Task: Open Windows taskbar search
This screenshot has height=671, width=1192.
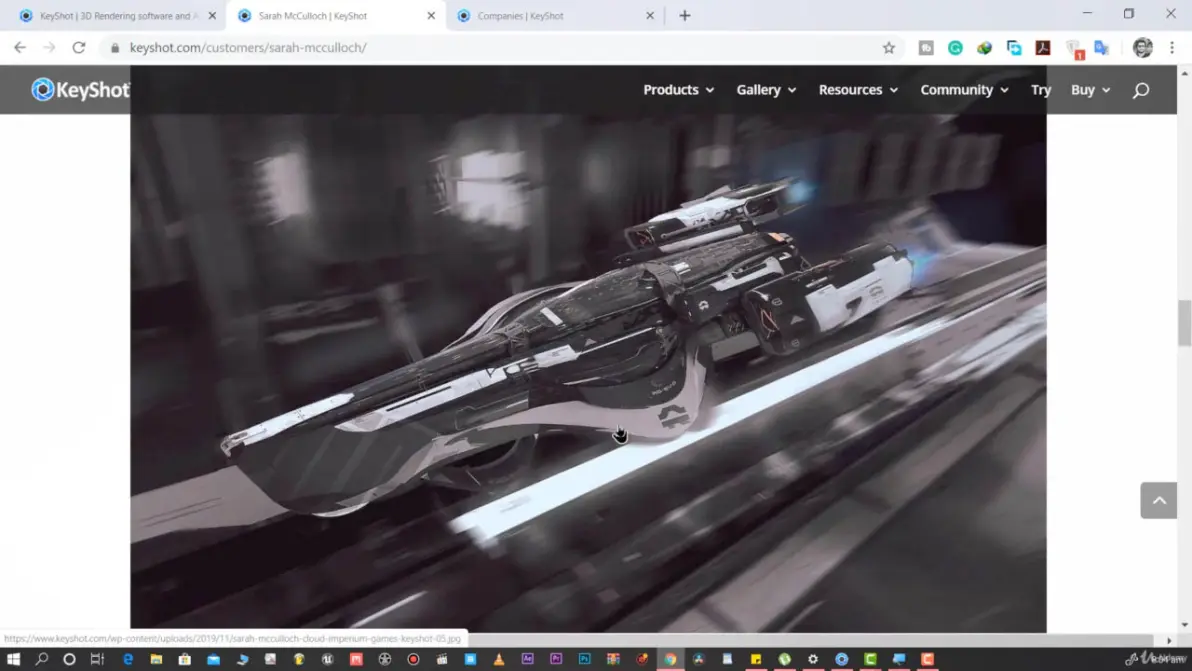Action: coord(42,659)
